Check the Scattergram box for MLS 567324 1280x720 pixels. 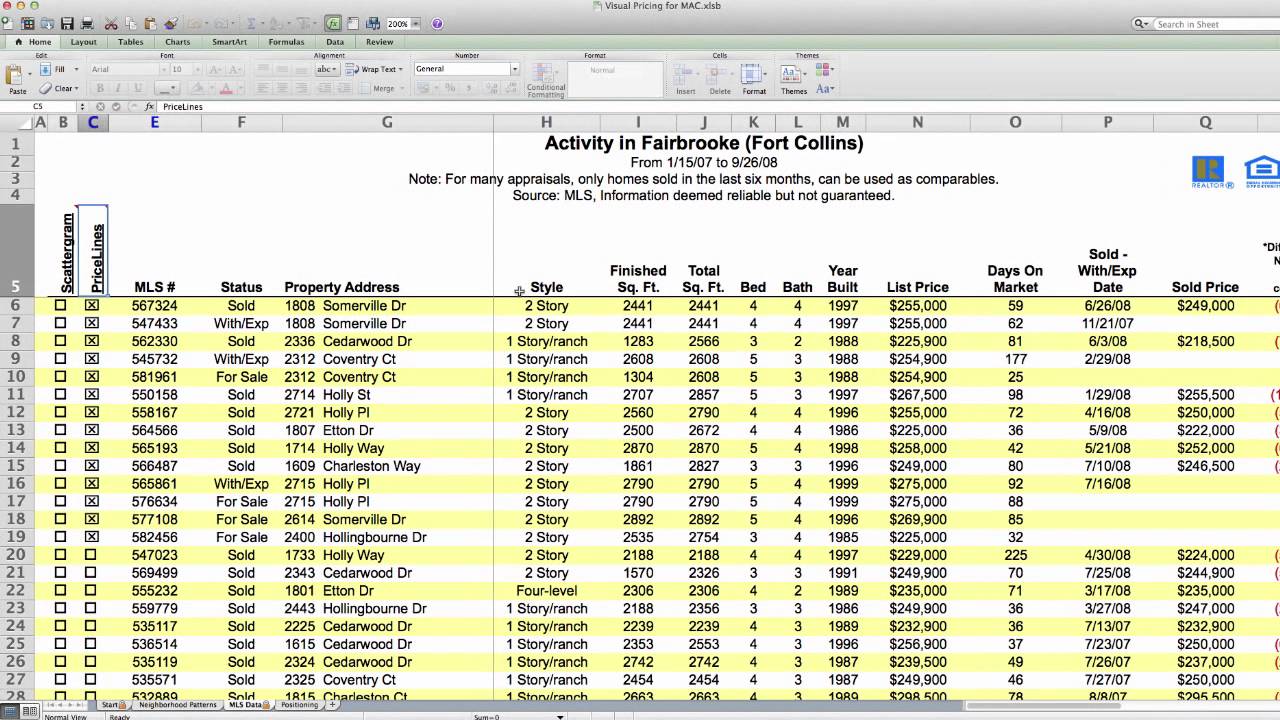(61, 306)
